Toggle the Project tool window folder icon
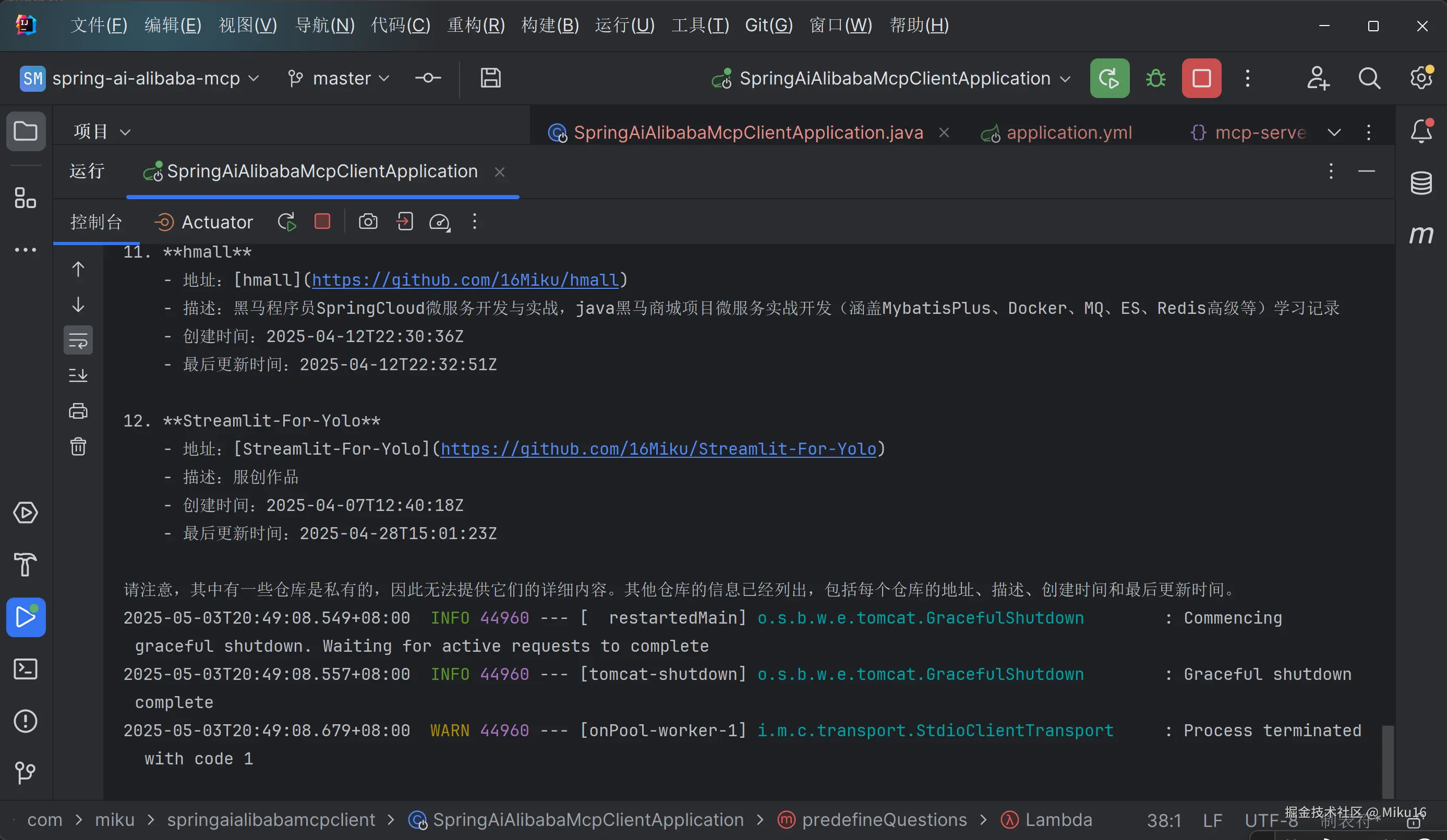 pos(26,131)
